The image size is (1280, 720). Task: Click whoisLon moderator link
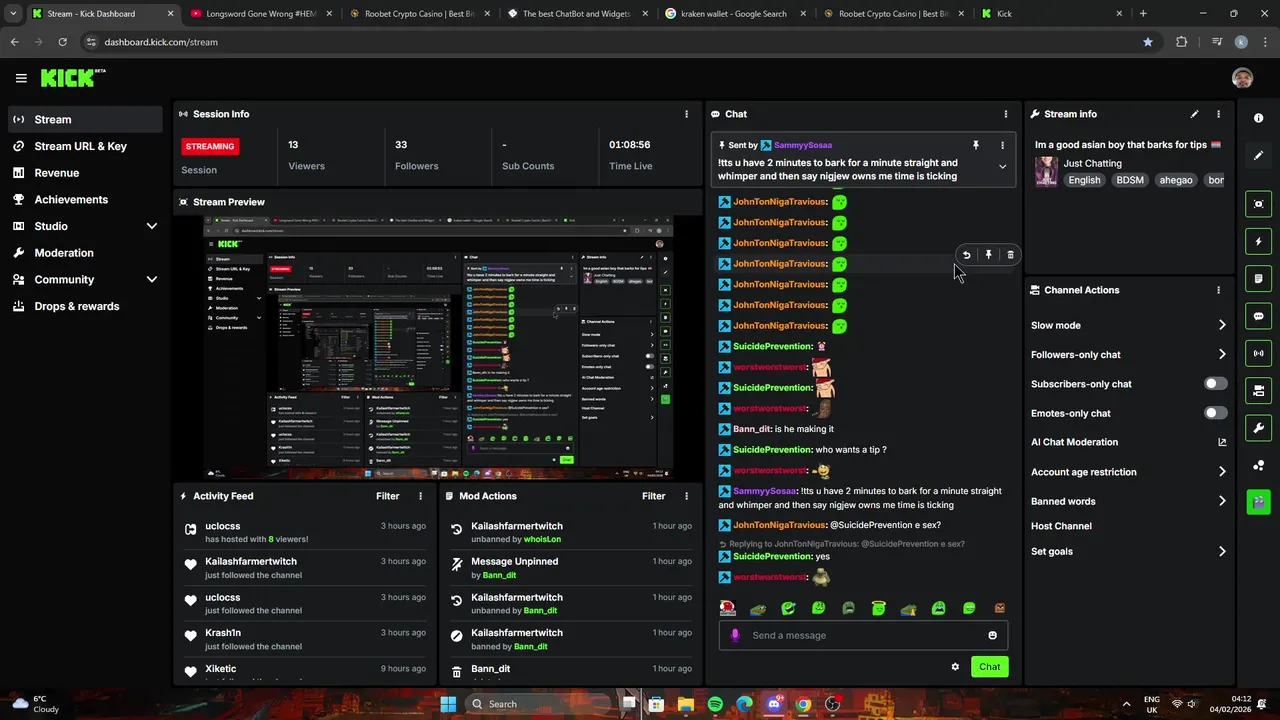click(x=542, y=539)
